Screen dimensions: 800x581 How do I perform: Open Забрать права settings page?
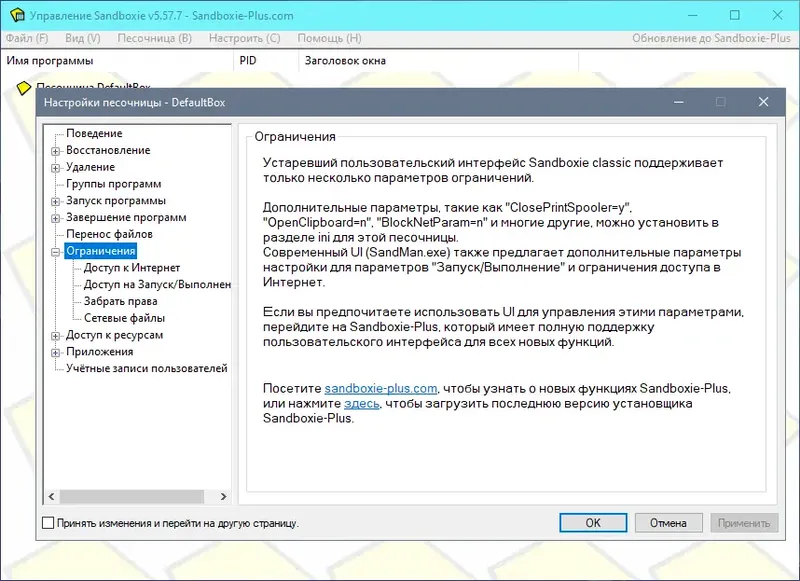click(120, 301)
